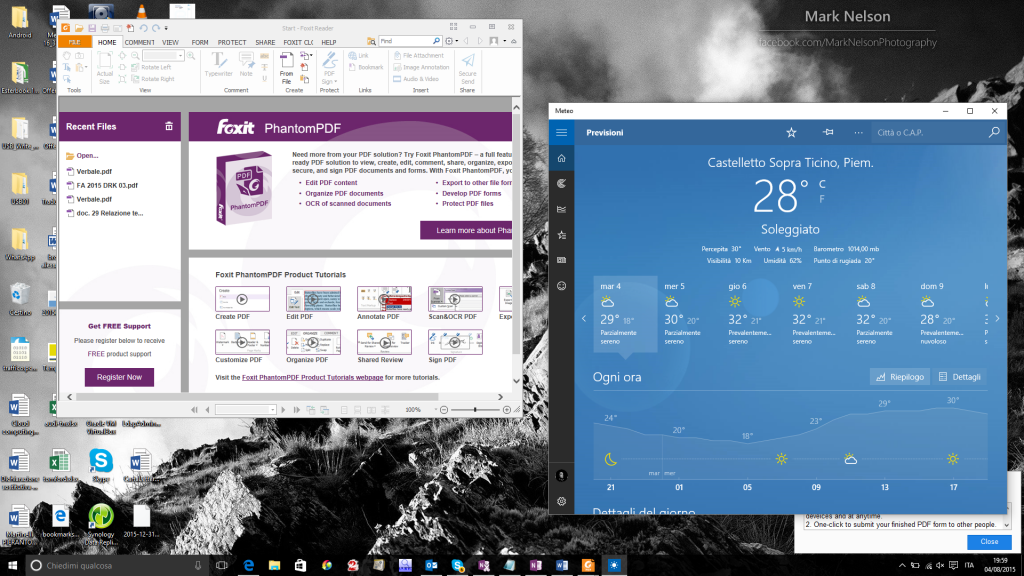Click the blue Close button at bottom right
1024x576 pixels.
(x=989, y=541)
